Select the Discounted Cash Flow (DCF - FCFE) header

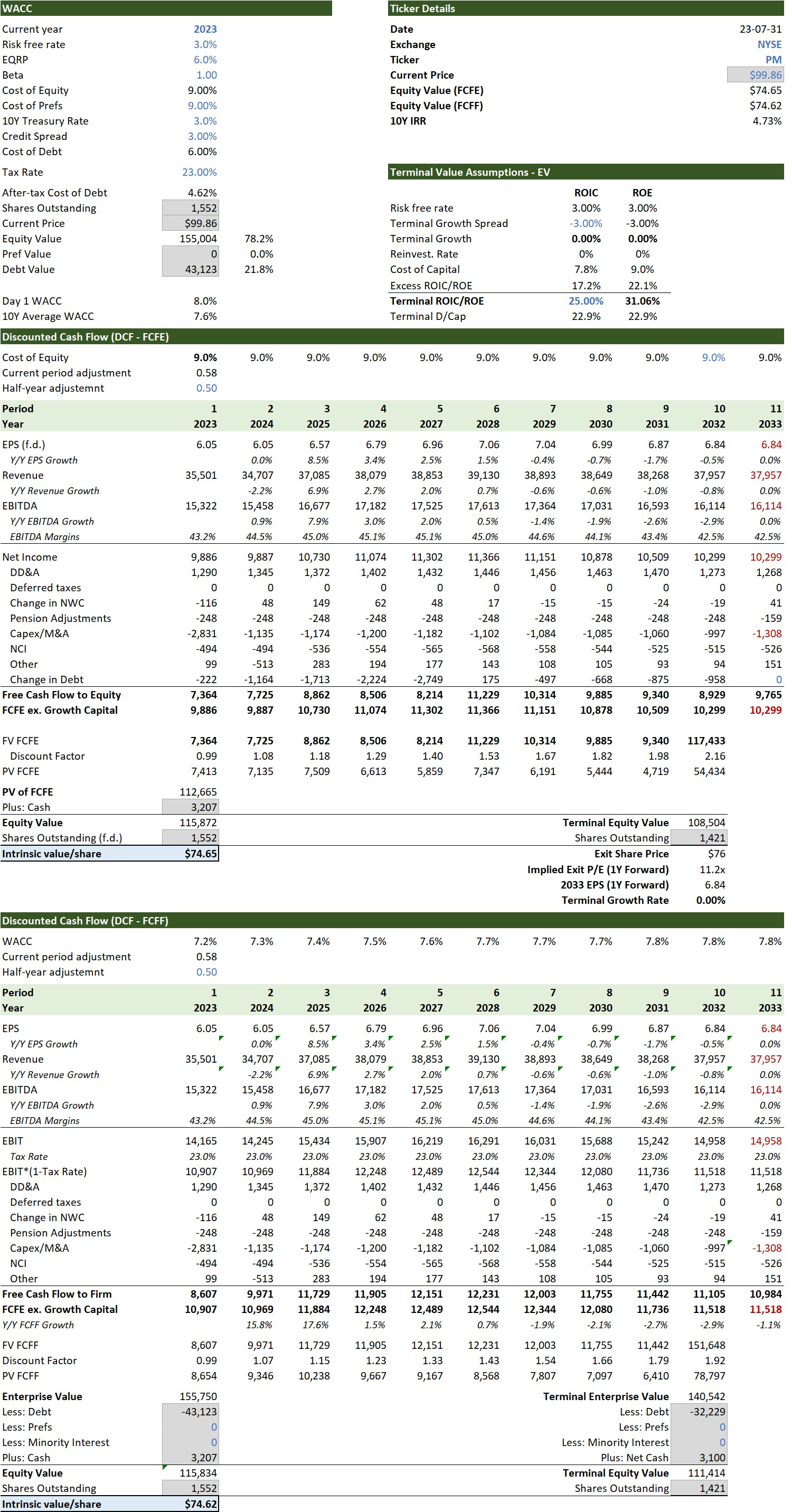coord(392,337)
